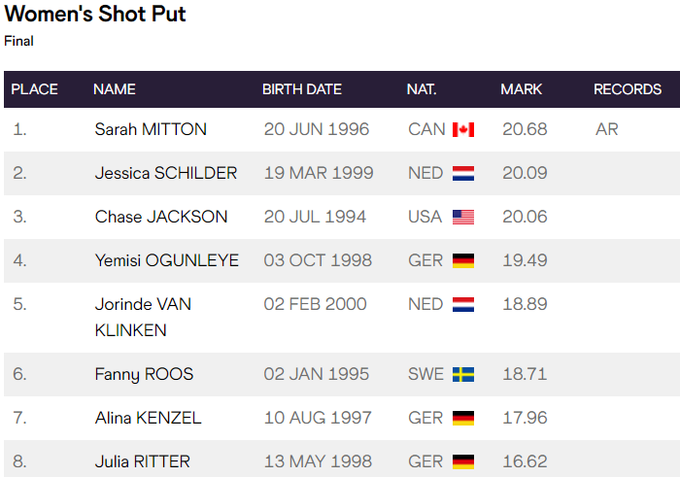Click the Sweden flag icon
Screen dimensions: 680x477
463,374
